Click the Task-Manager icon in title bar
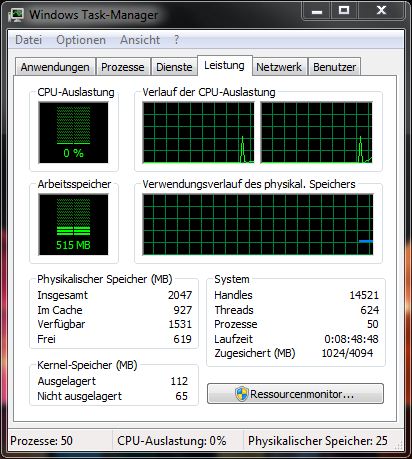Viewport: 412px width, 459px height. coord(16,15)
